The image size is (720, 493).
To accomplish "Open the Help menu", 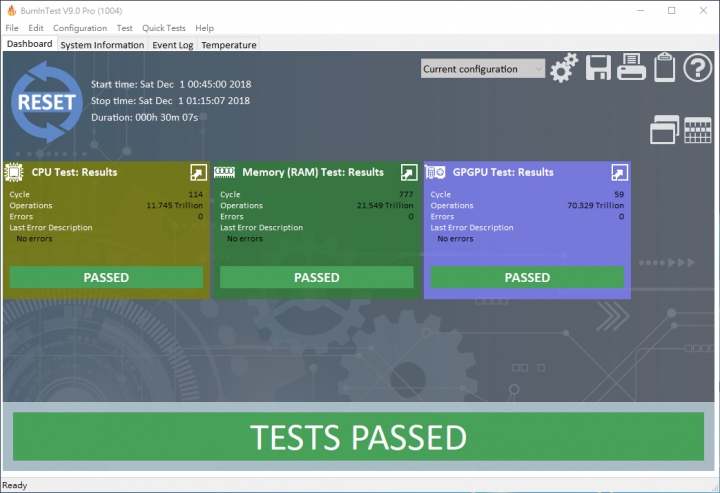I will 204,28.
